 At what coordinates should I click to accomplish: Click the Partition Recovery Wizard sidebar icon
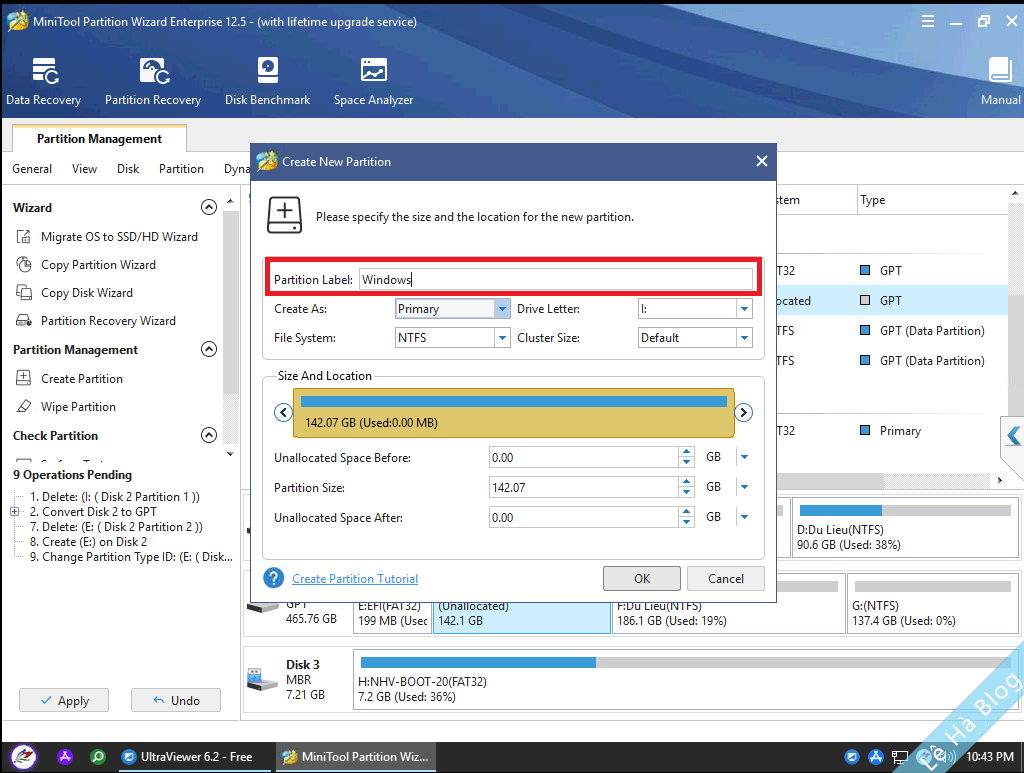(24, 321)
